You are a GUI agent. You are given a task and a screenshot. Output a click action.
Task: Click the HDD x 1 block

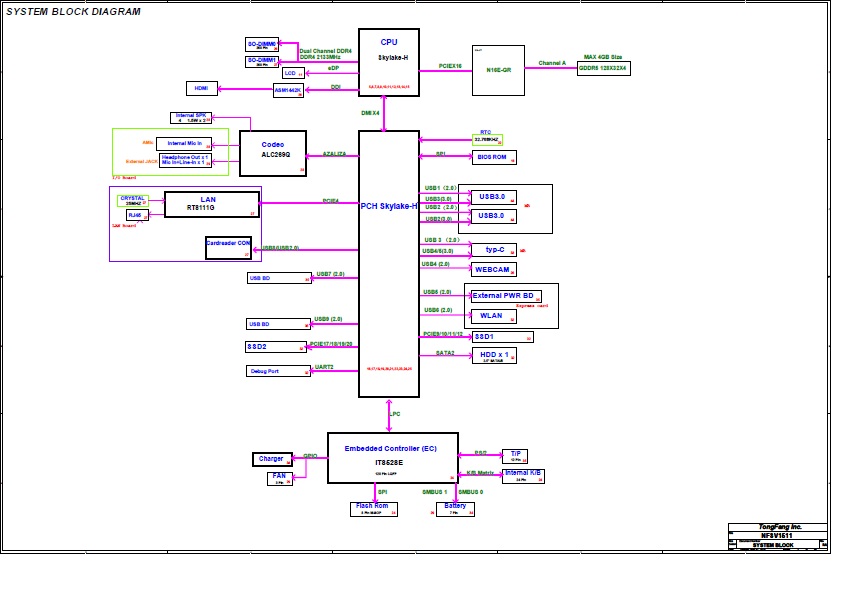pyautogui.click(x=494, y=355)
